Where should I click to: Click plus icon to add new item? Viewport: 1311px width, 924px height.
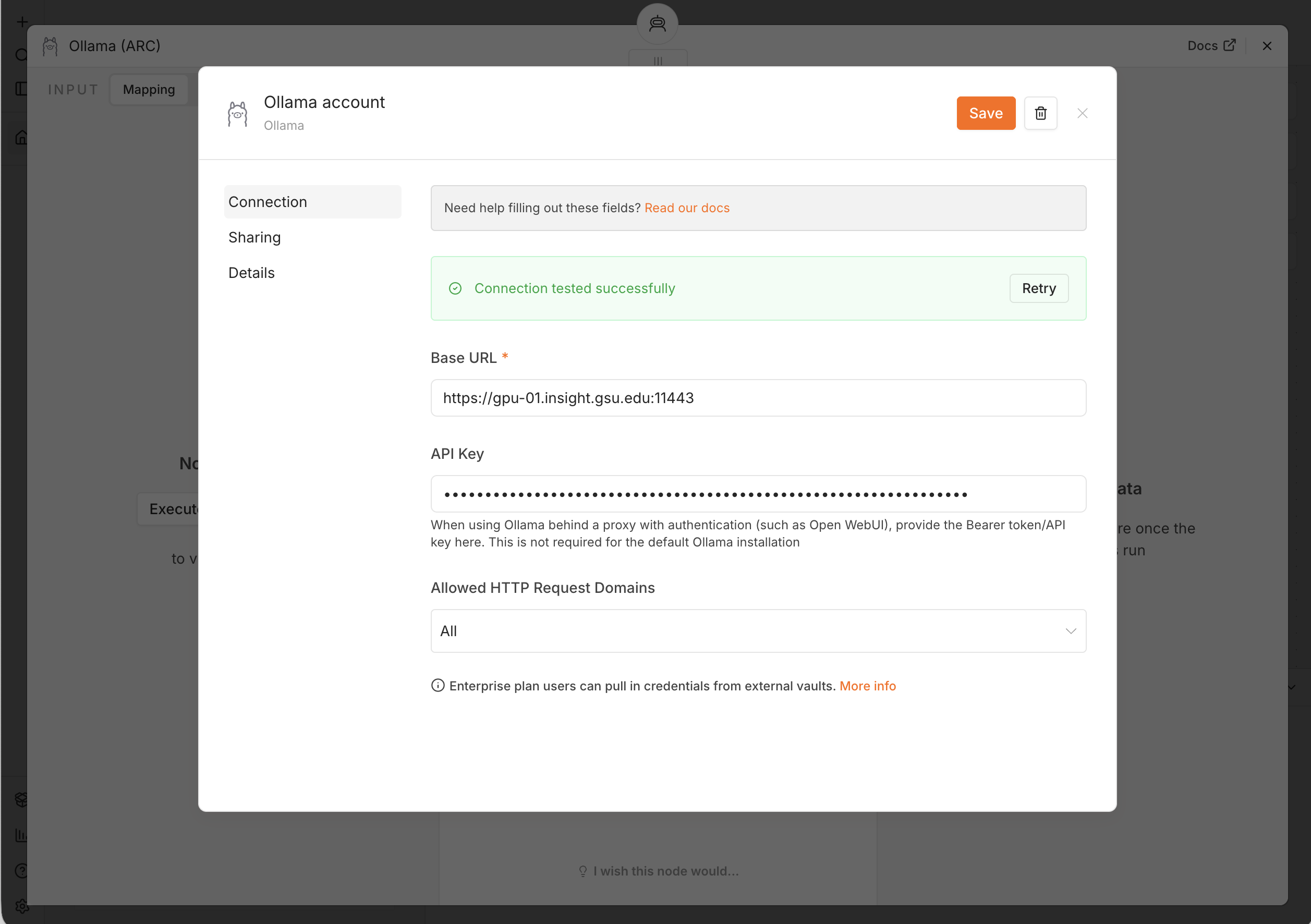22,22
